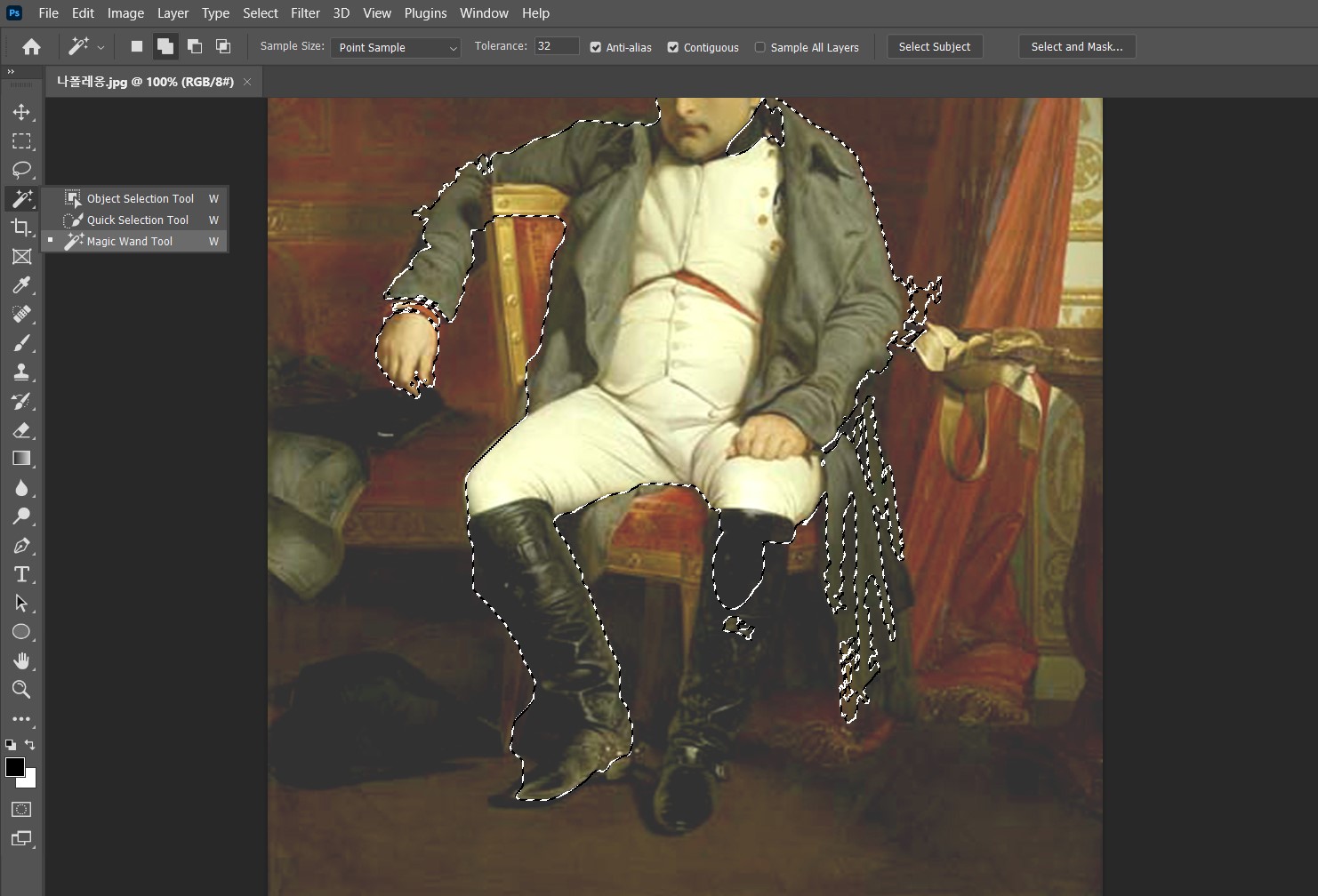Select the Eyedropper tool
Screen dimensions: 1318x896
click(x=21, y=285)
